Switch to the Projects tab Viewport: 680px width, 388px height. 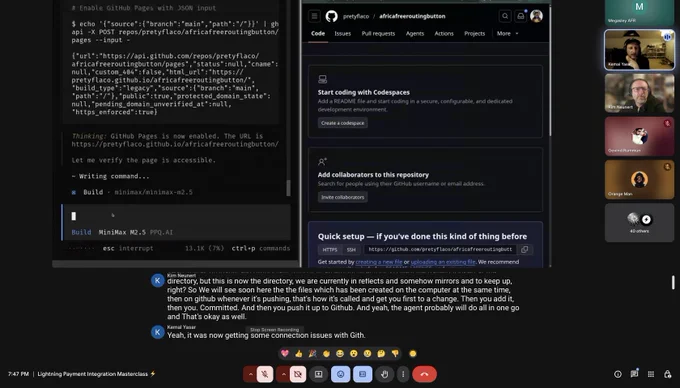pyautogui.click(x=474, y=33)
